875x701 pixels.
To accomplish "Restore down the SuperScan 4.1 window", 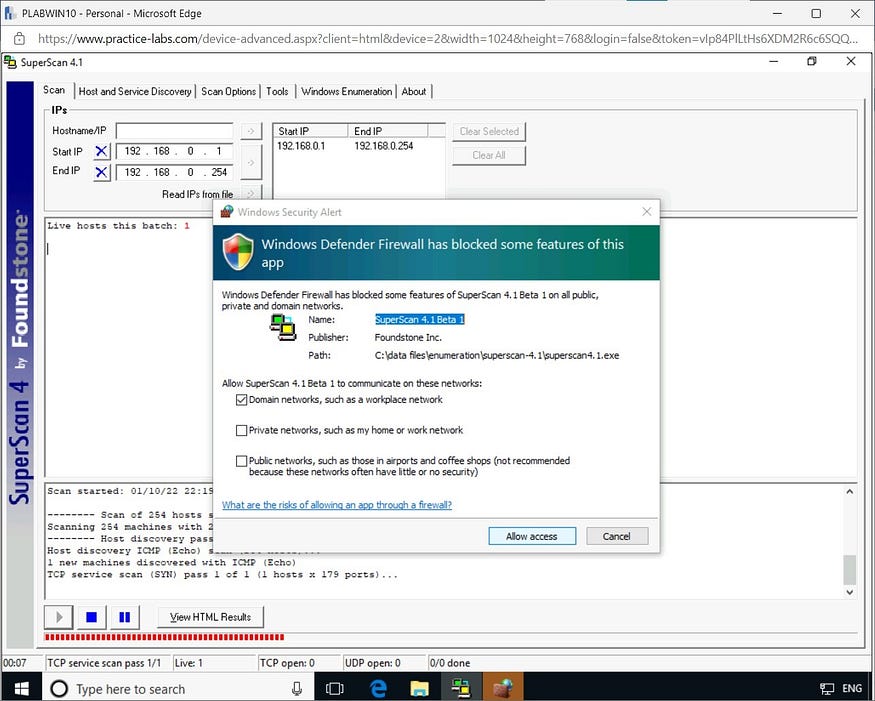I will tap(812, 61).
